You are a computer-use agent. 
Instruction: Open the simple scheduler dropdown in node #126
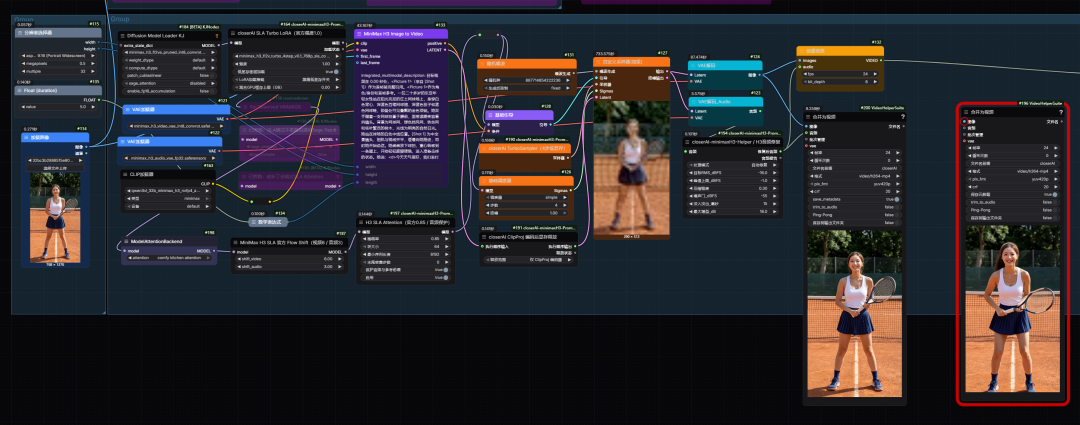tap(528, 197)
